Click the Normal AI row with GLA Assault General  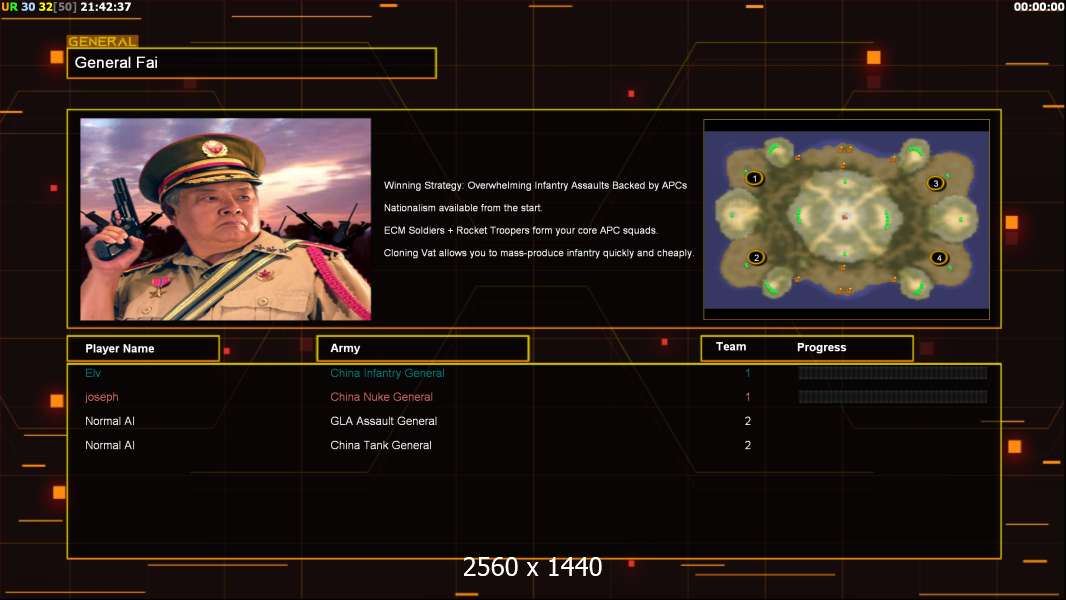[x=534, y=421]
